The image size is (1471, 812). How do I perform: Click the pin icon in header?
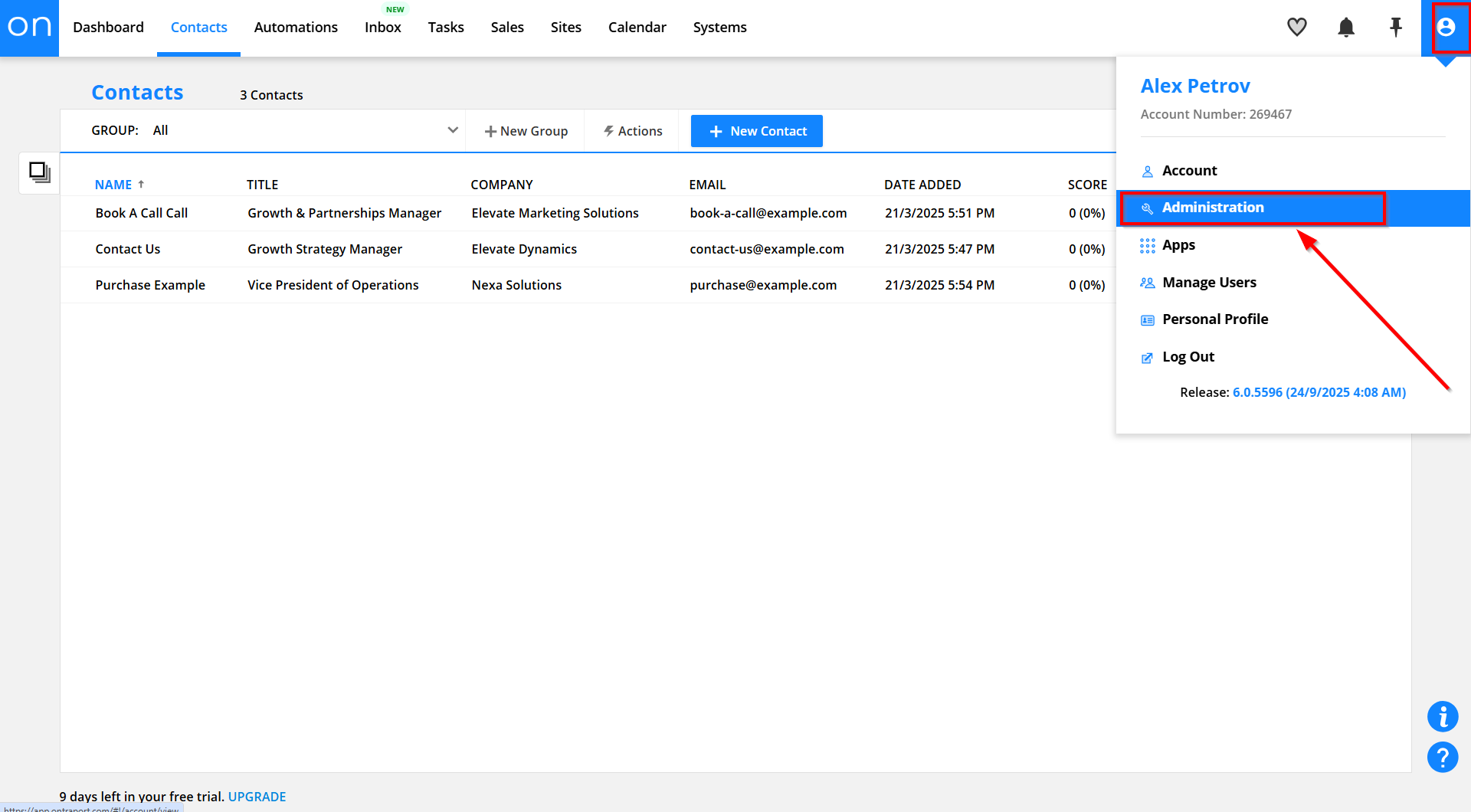coord(1395,28)
